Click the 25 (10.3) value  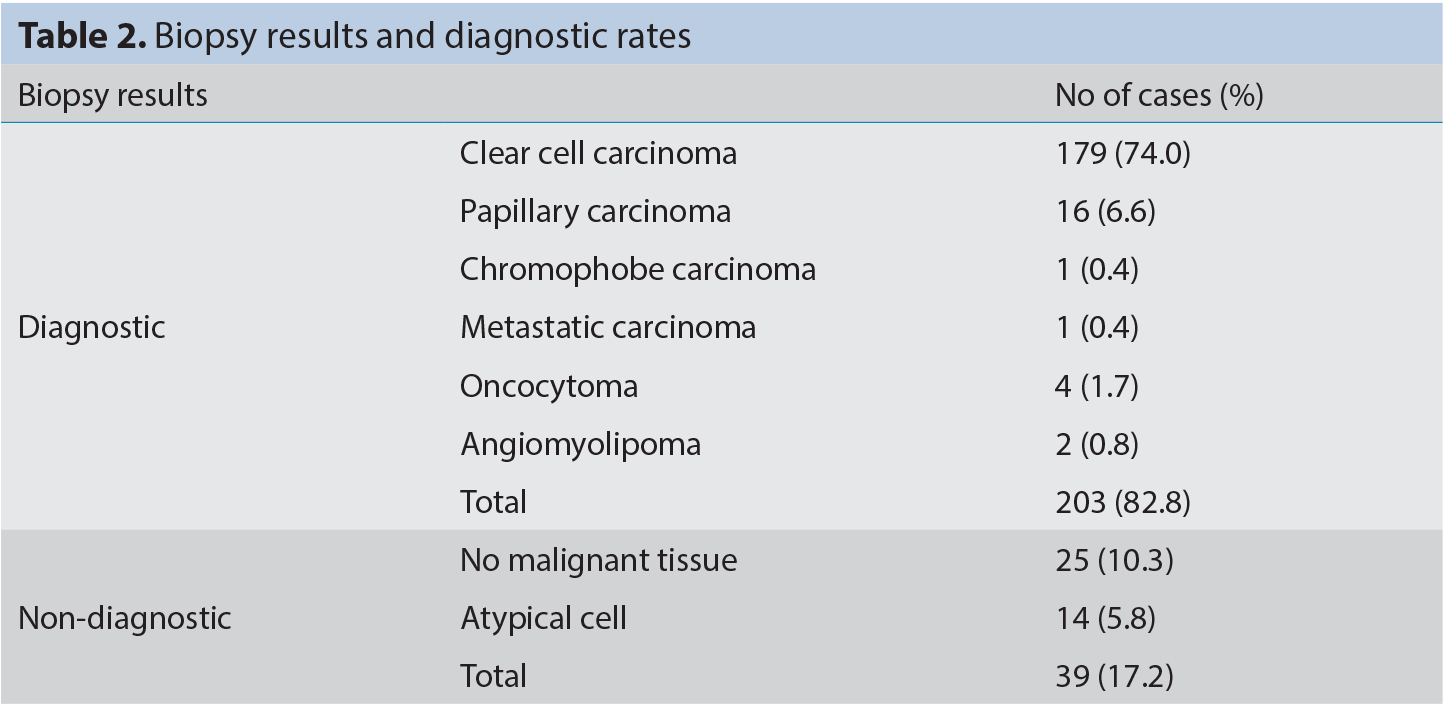coord(1114,561)
